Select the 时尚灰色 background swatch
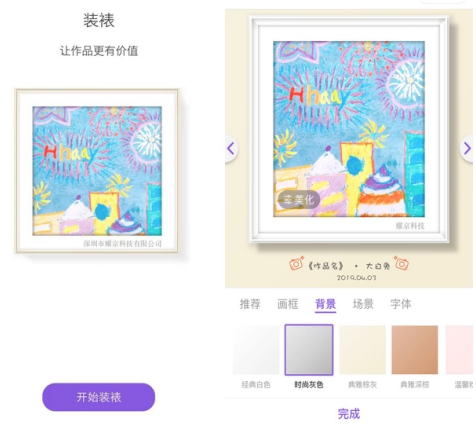 pos(309,350)
